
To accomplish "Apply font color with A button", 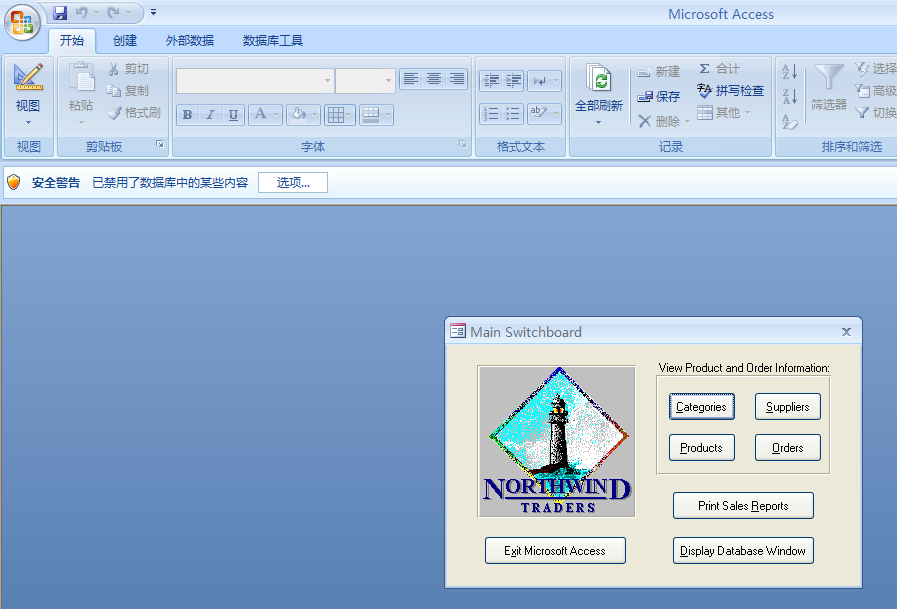I will (x=260, y=115).
